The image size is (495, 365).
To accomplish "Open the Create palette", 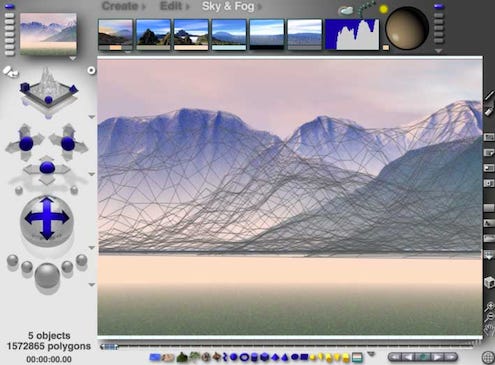I will tap(120, 6).
